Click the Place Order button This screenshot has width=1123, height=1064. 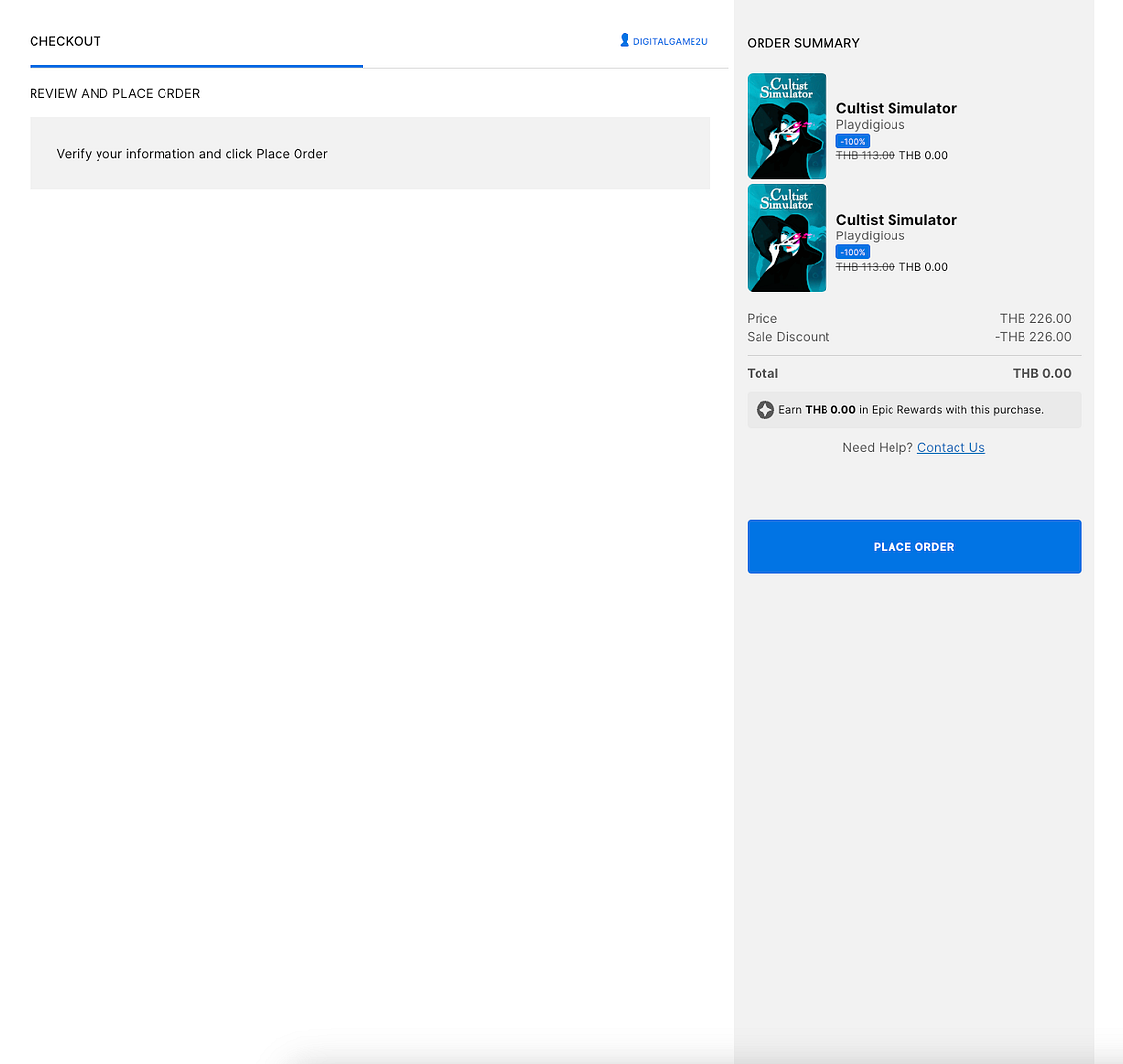point(913,547)
